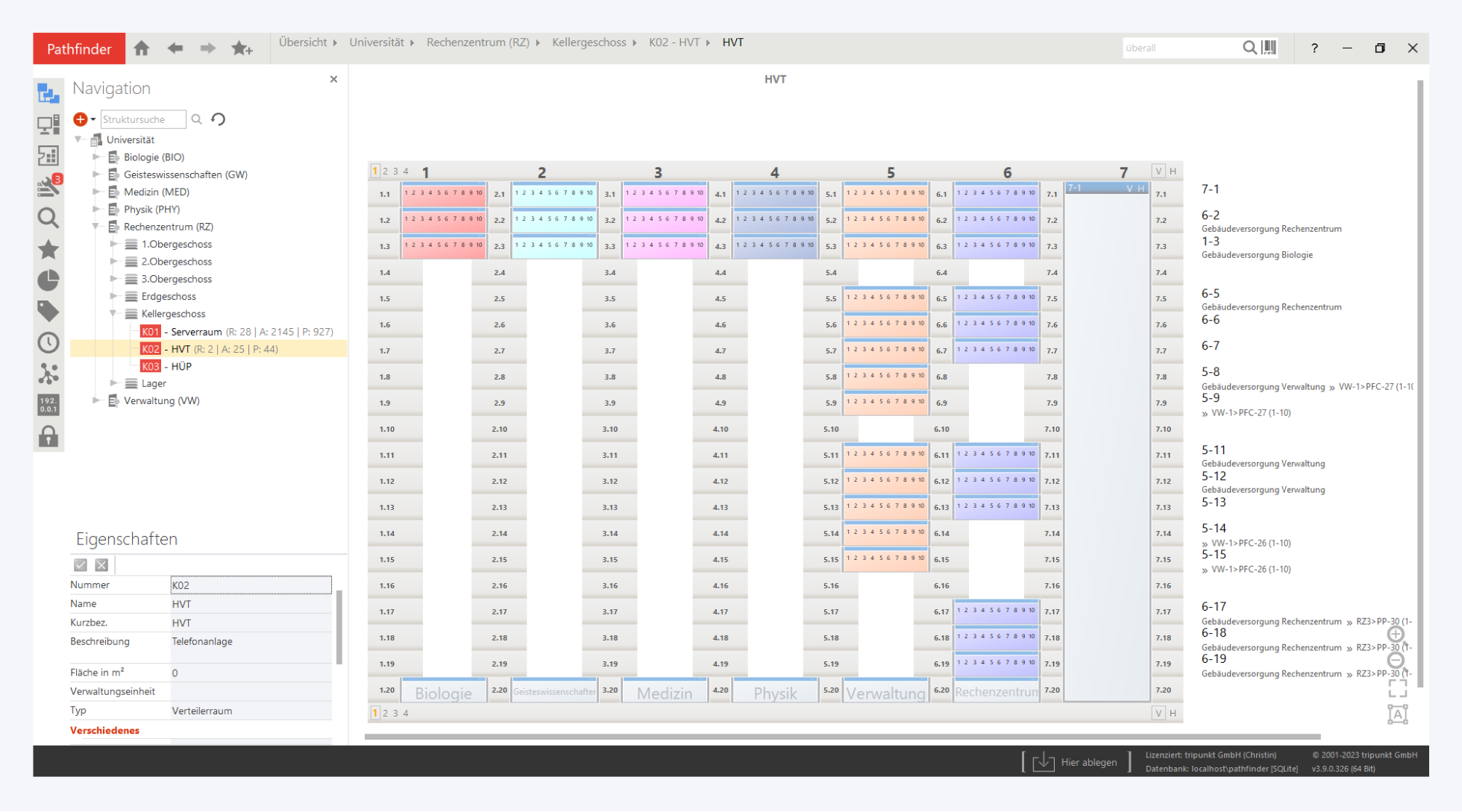
Task: Expand the Biologie (BIO) tree node
Action: [96, 157]
